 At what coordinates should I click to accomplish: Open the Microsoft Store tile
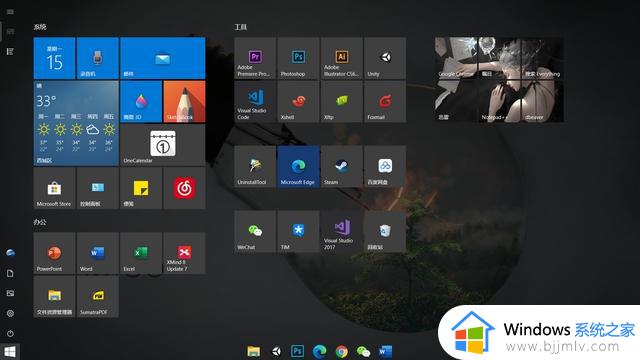(x=54, y=188)
